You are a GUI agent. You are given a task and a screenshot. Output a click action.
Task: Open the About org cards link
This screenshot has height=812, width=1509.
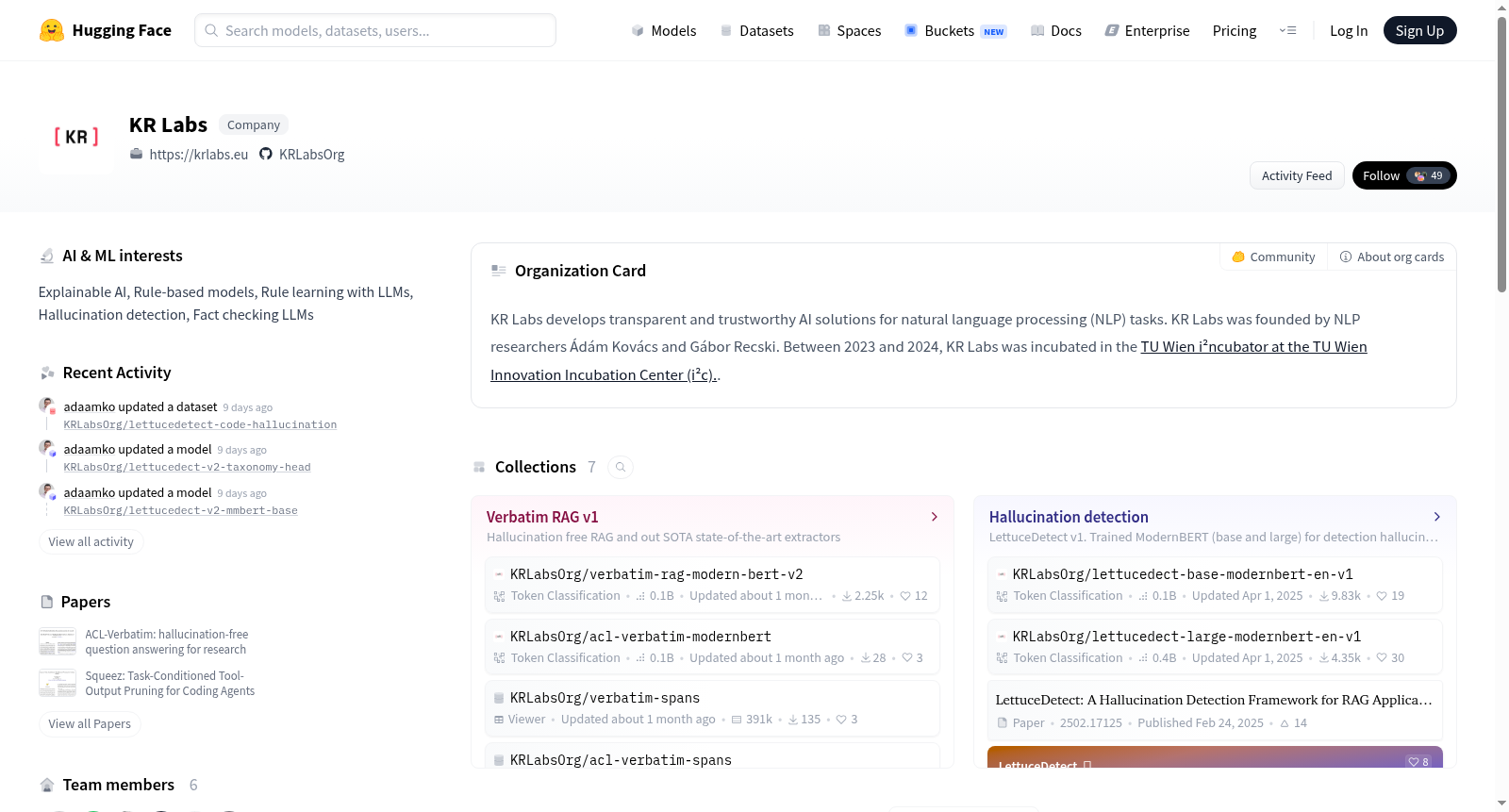point(1392,257)
